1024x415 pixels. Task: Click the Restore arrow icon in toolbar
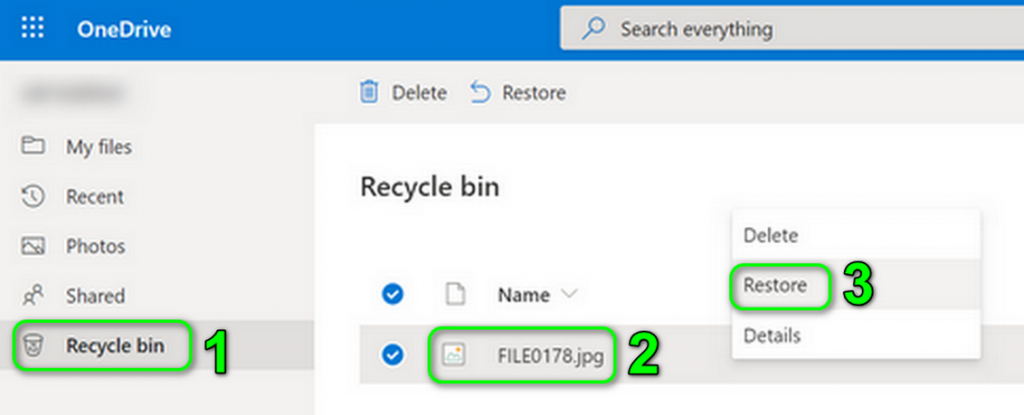pyautogui.click(x=480, y=93)
